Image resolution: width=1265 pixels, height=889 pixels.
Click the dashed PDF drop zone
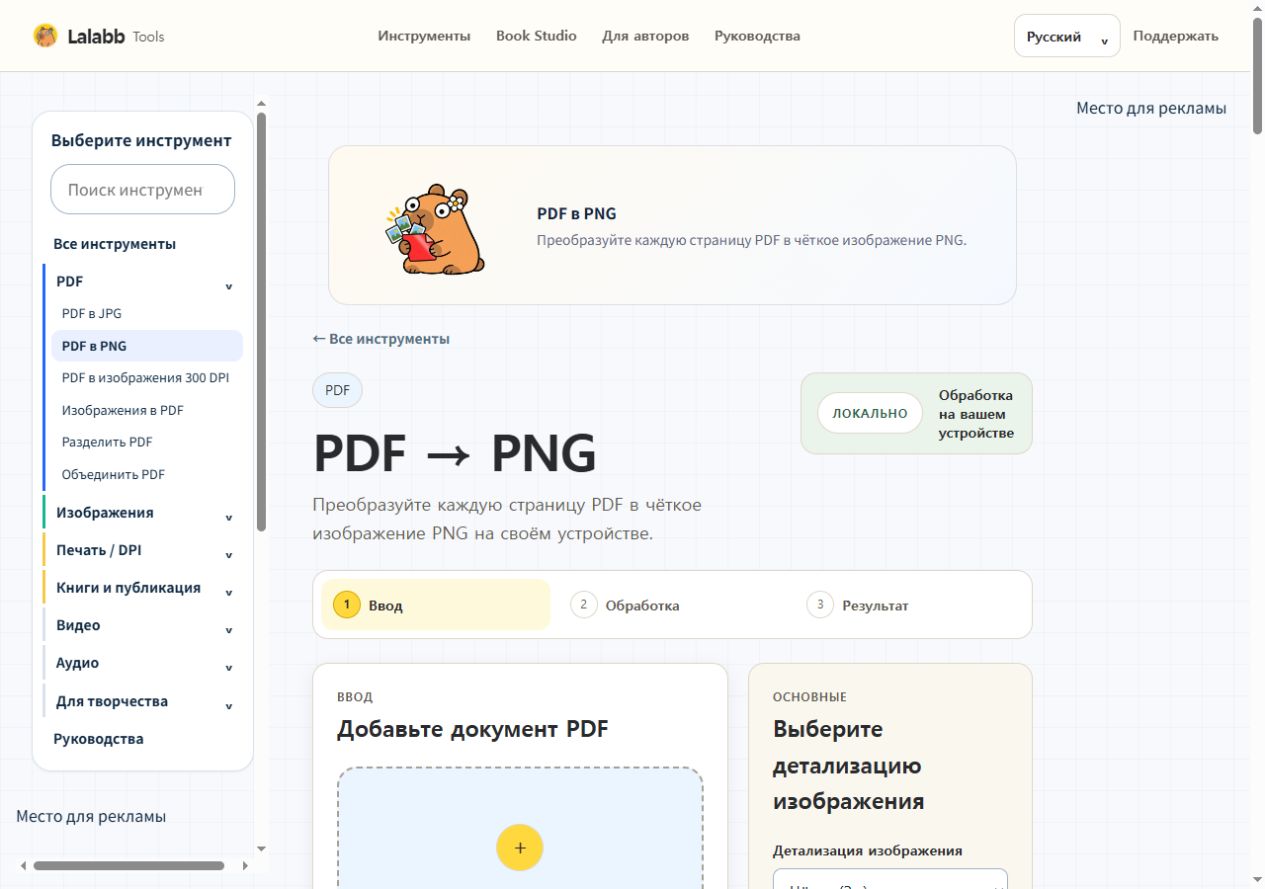[520, 828]
